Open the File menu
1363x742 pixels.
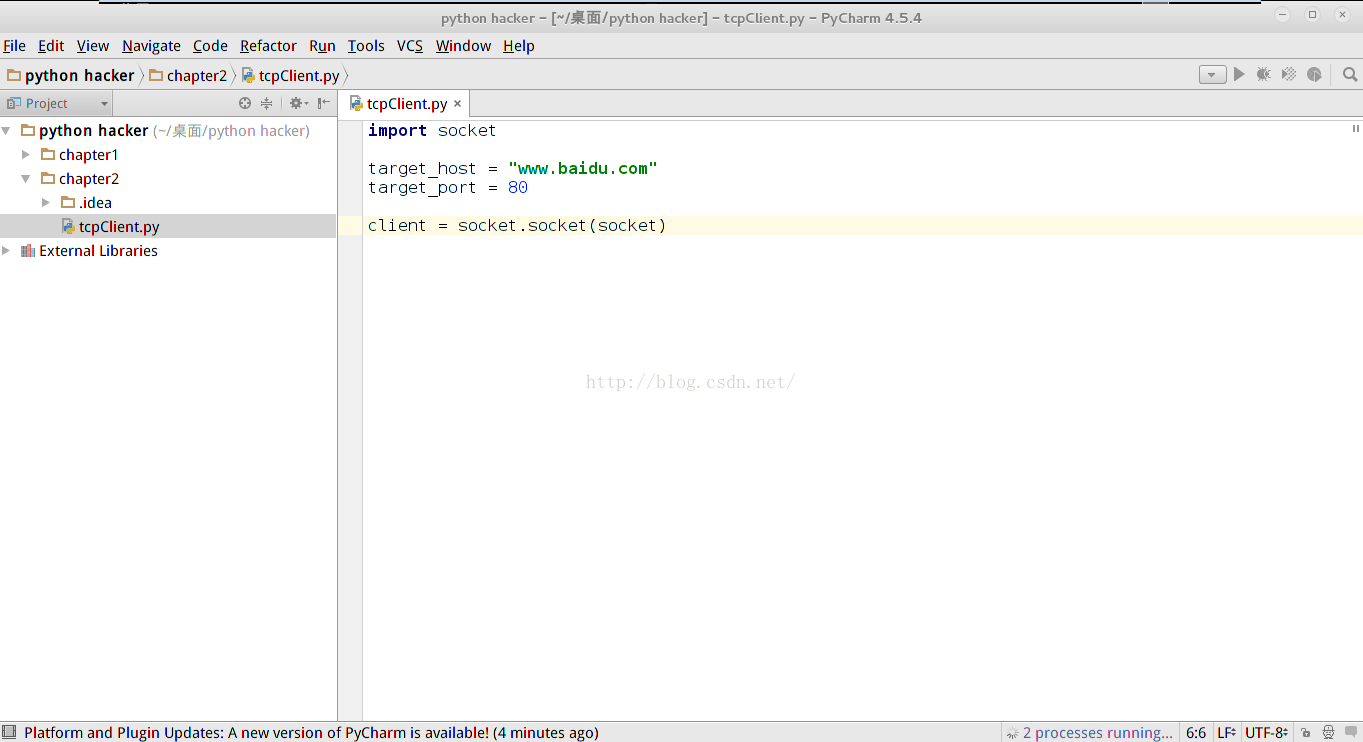(x=14, y=46)
